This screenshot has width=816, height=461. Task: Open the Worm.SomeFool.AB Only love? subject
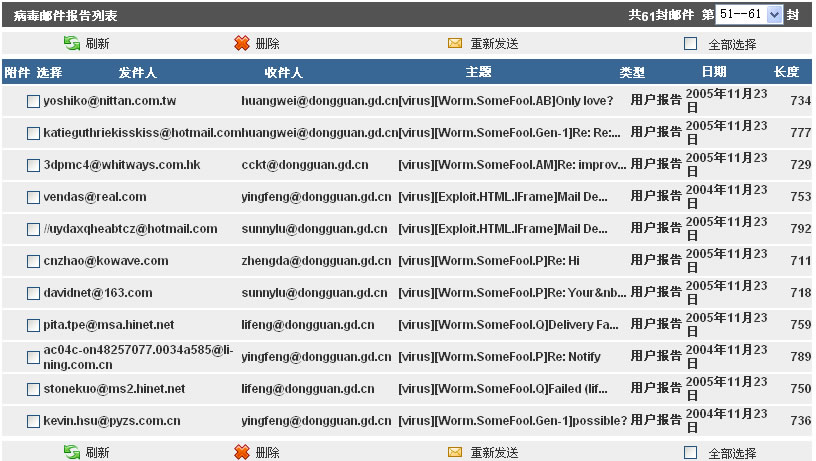(x=505, y=101)
